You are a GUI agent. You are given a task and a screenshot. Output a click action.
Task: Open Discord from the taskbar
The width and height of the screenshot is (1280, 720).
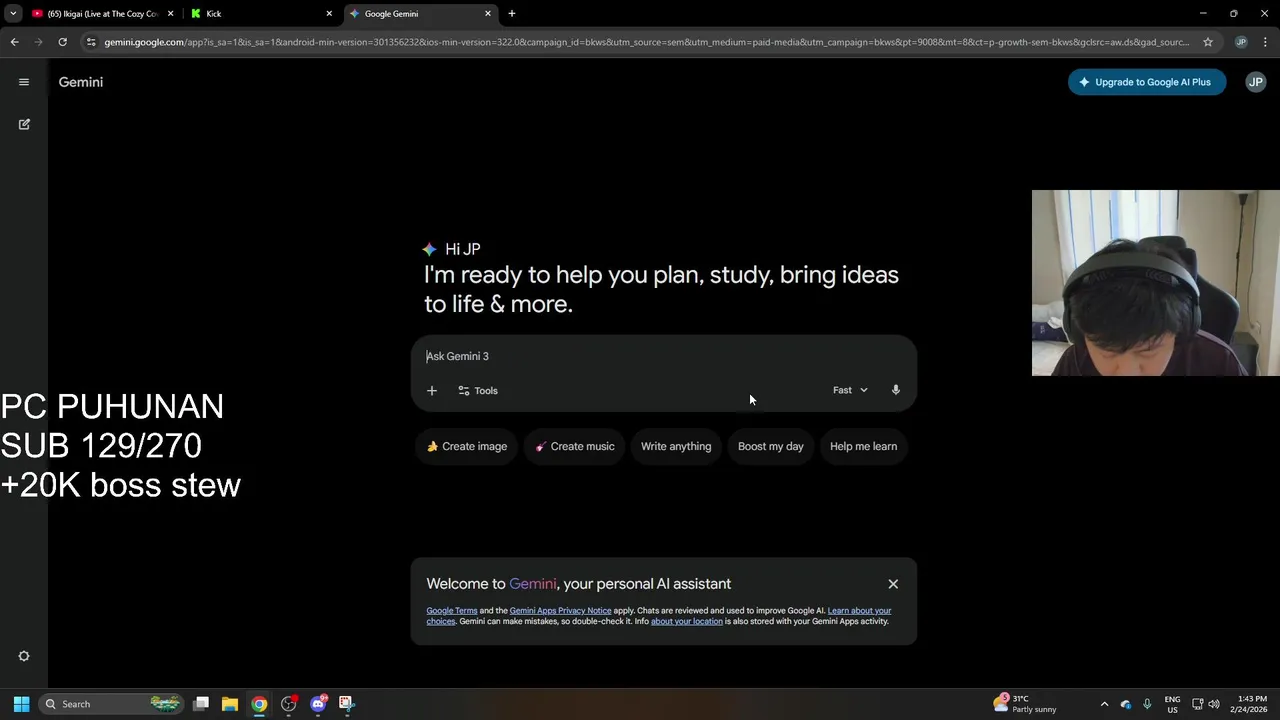point(318,704)
